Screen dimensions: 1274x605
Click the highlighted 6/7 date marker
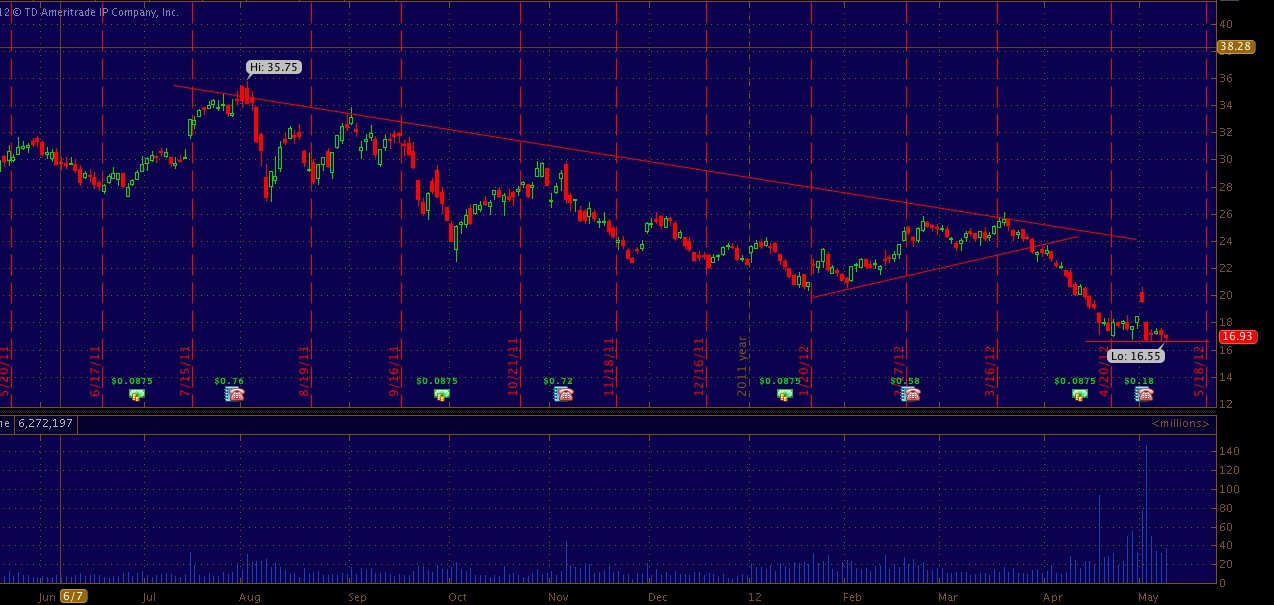pos(74,597)
